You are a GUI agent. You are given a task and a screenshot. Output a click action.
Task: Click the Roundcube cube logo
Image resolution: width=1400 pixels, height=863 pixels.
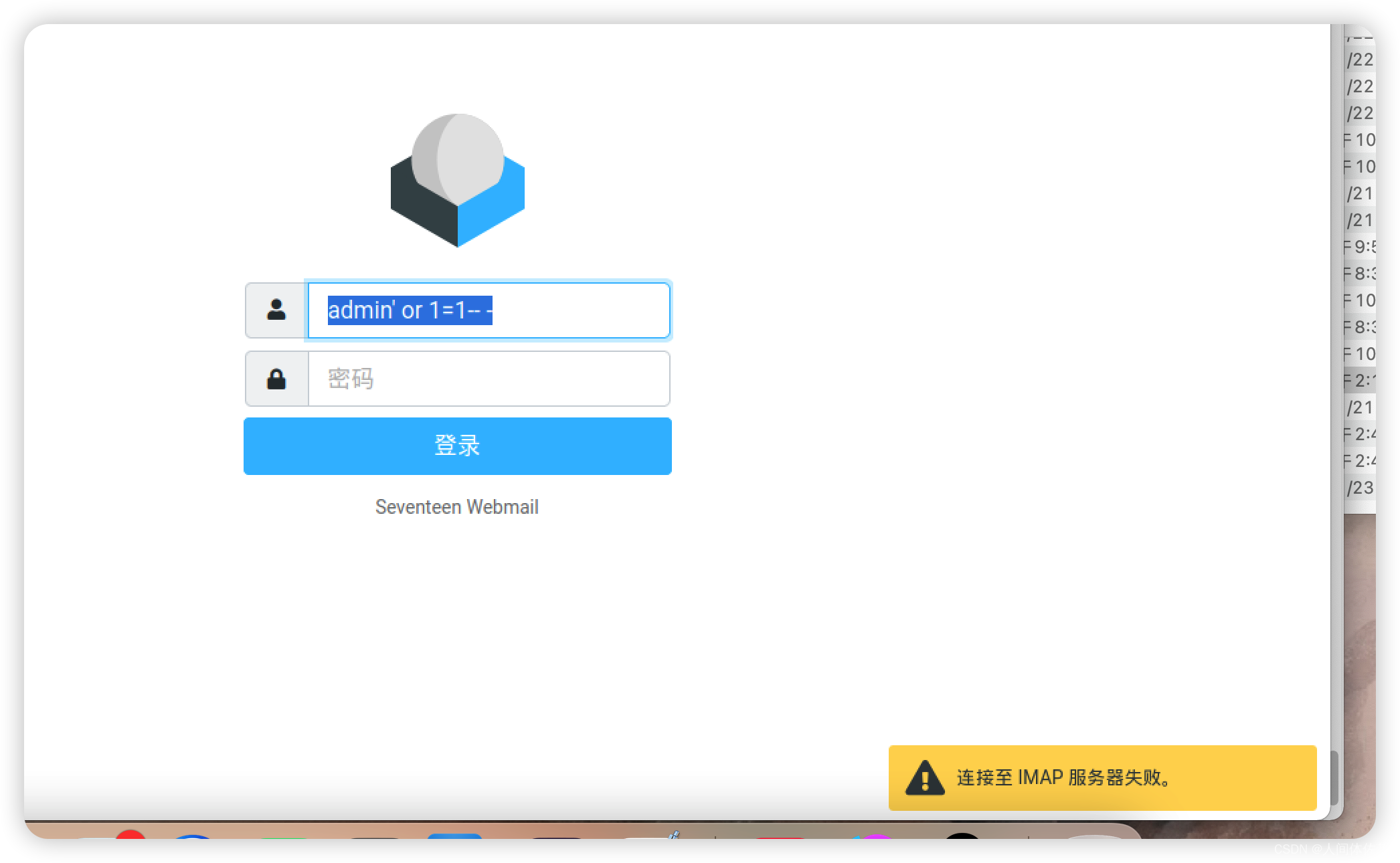(x=457, y=181)
